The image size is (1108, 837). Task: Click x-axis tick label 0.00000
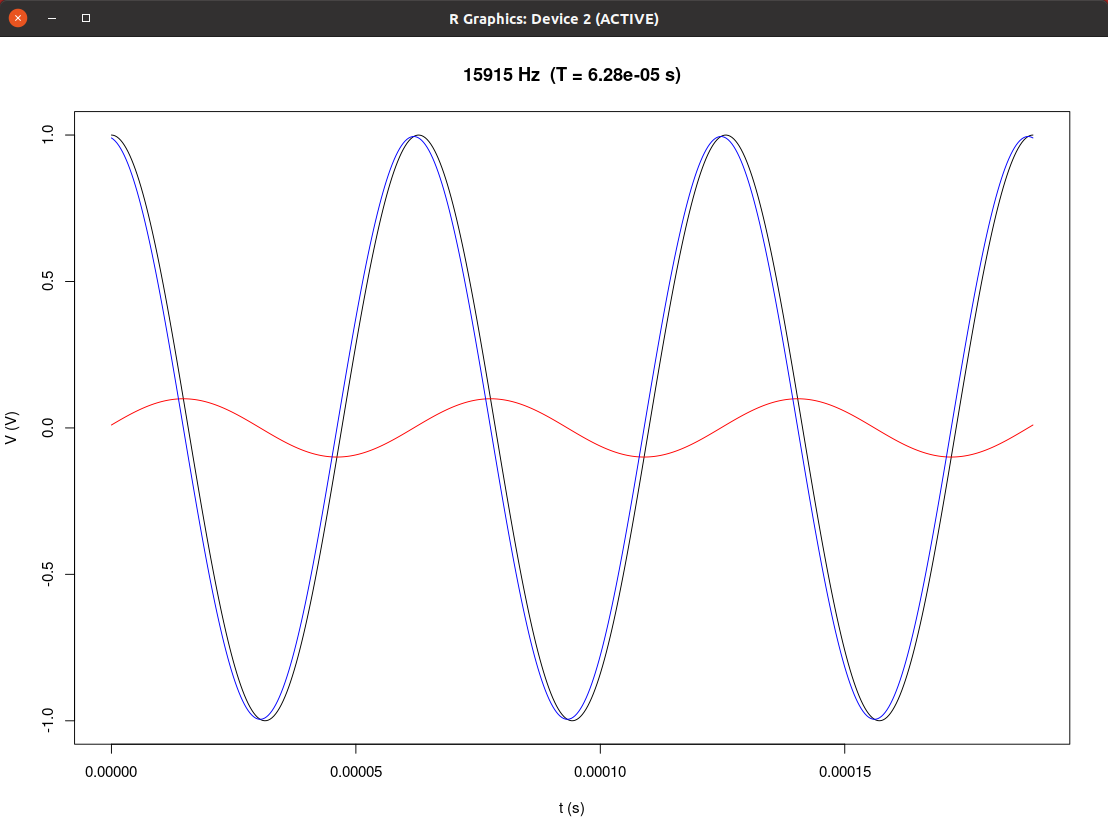111,772
